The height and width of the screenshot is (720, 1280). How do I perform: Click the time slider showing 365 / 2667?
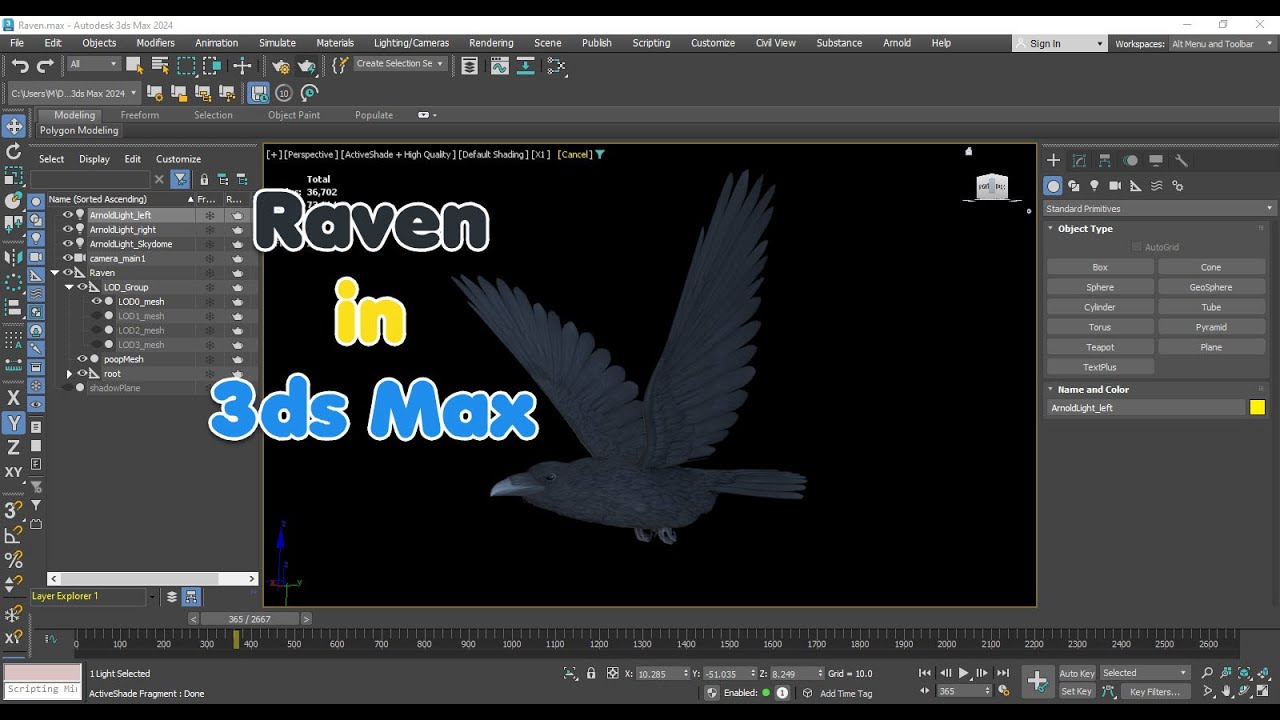pos(250,619)
